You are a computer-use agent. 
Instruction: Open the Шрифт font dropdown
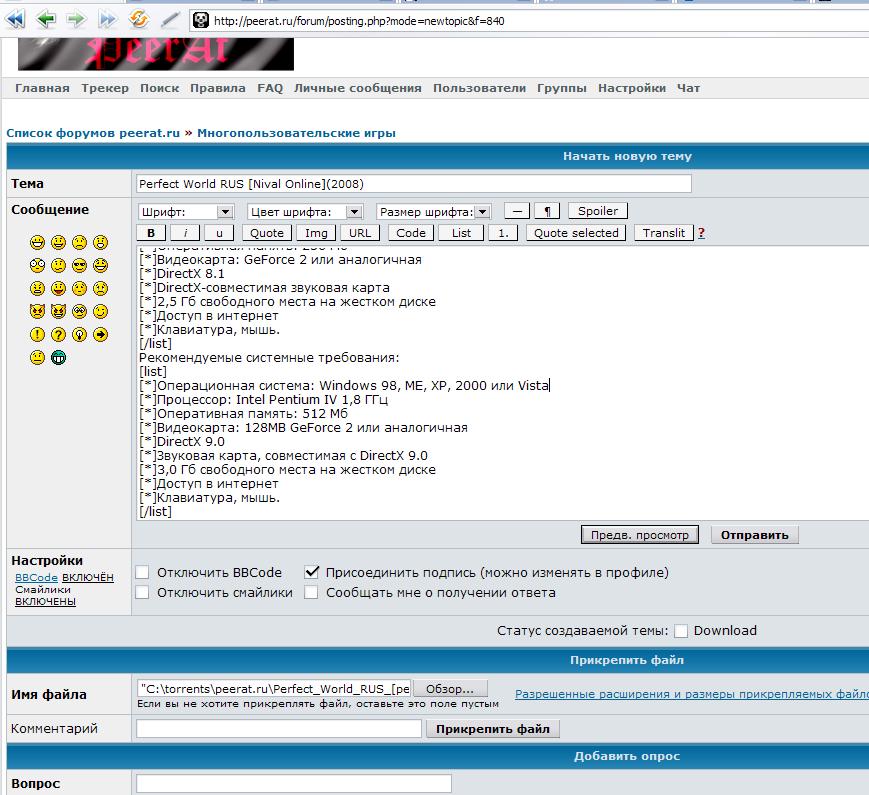click(186, 212)
